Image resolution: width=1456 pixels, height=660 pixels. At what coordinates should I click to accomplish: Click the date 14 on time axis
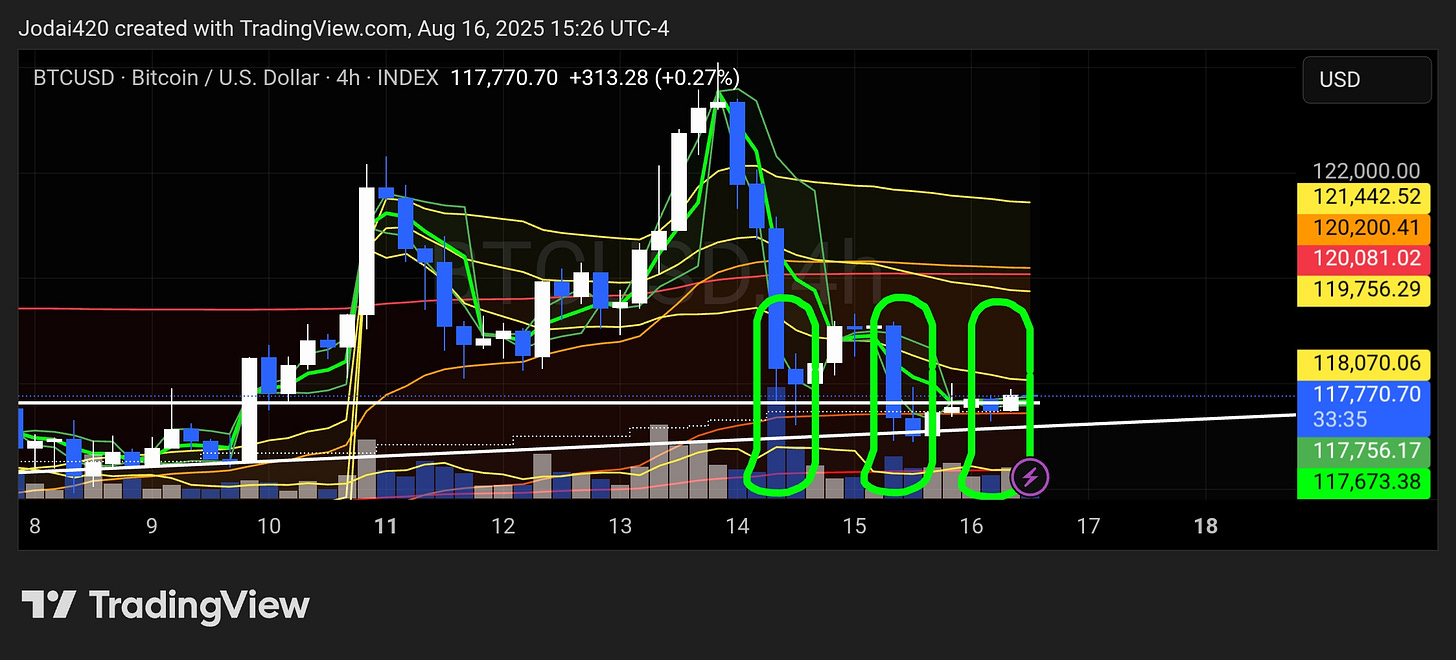(738, 525)
